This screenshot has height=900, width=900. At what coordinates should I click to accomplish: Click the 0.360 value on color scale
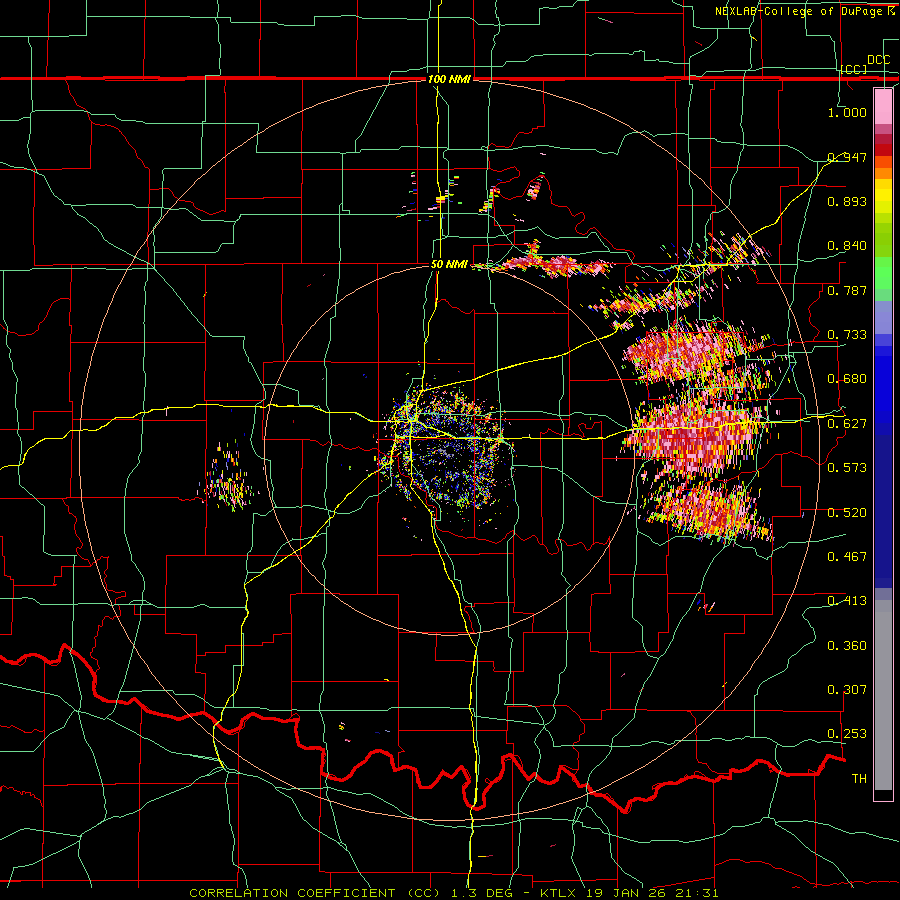(x=847, y=646)
